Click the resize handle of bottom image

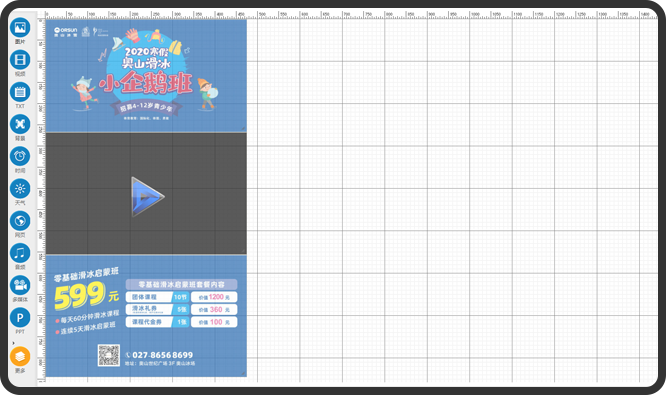click(243, 373)
